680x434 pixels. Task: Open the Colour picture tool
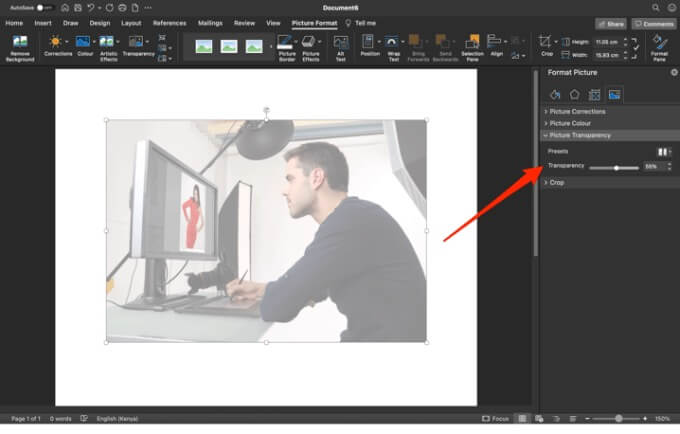tap(83, 42)
